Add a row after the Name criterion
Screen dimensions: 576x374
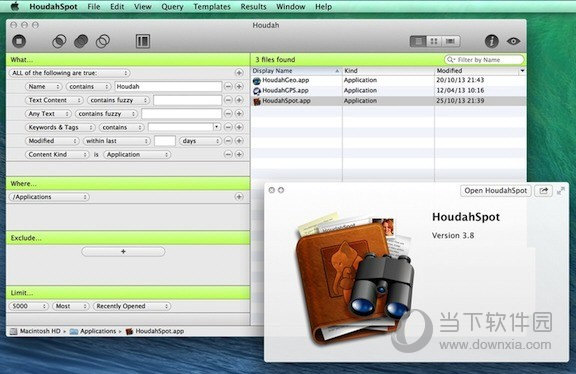tap(239, 86)
